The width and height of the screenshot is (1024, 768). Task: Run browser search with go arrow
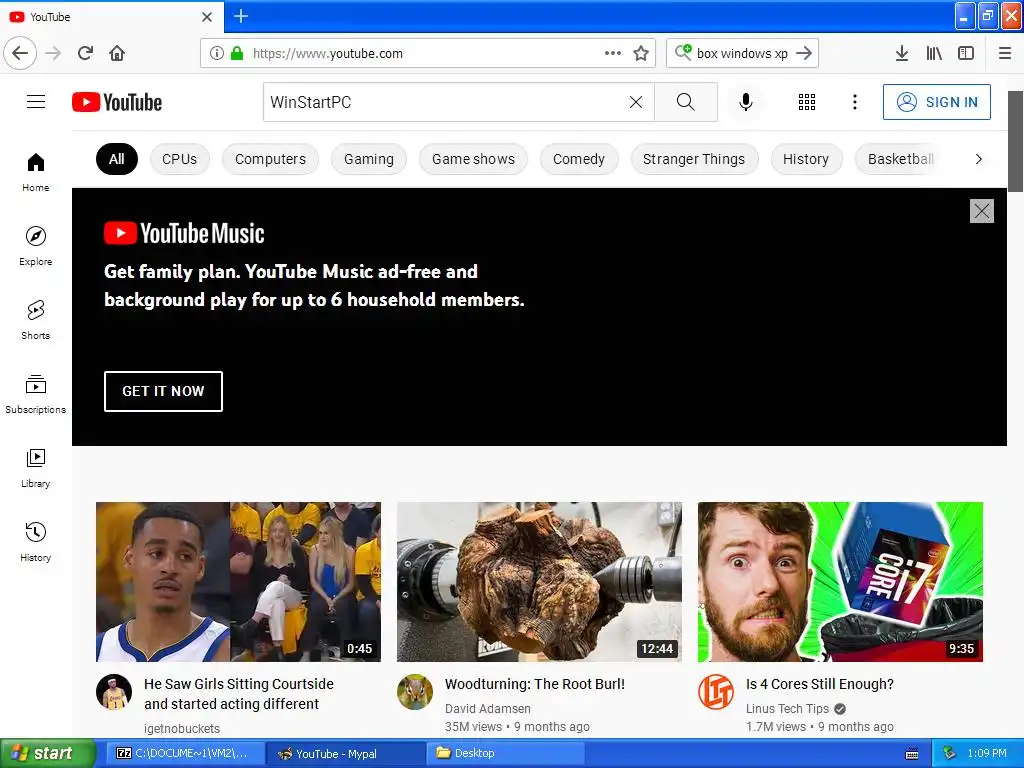[x=804, y=53]
